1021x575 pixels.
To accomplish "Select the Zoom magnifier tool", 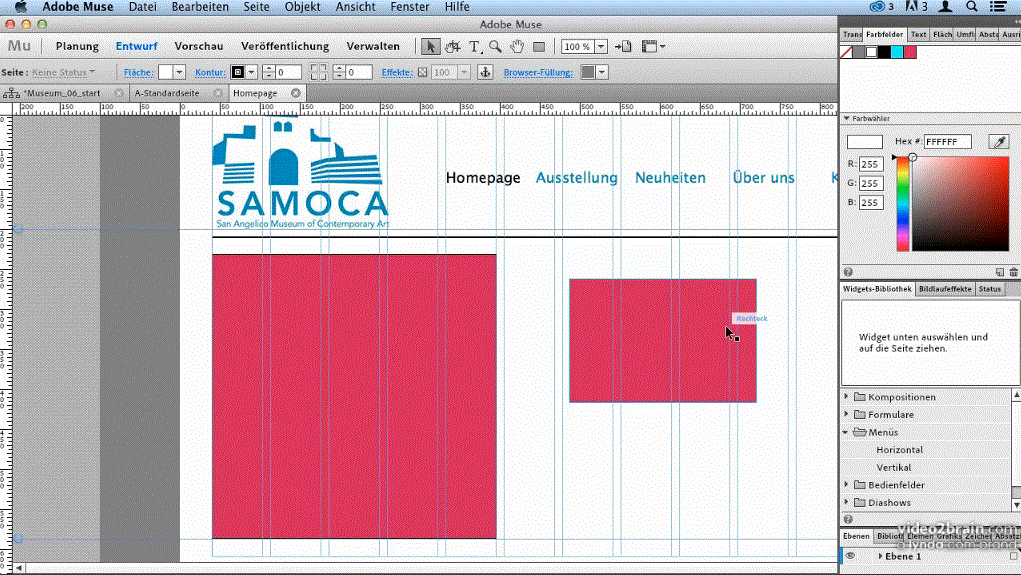I will [496, 46].
